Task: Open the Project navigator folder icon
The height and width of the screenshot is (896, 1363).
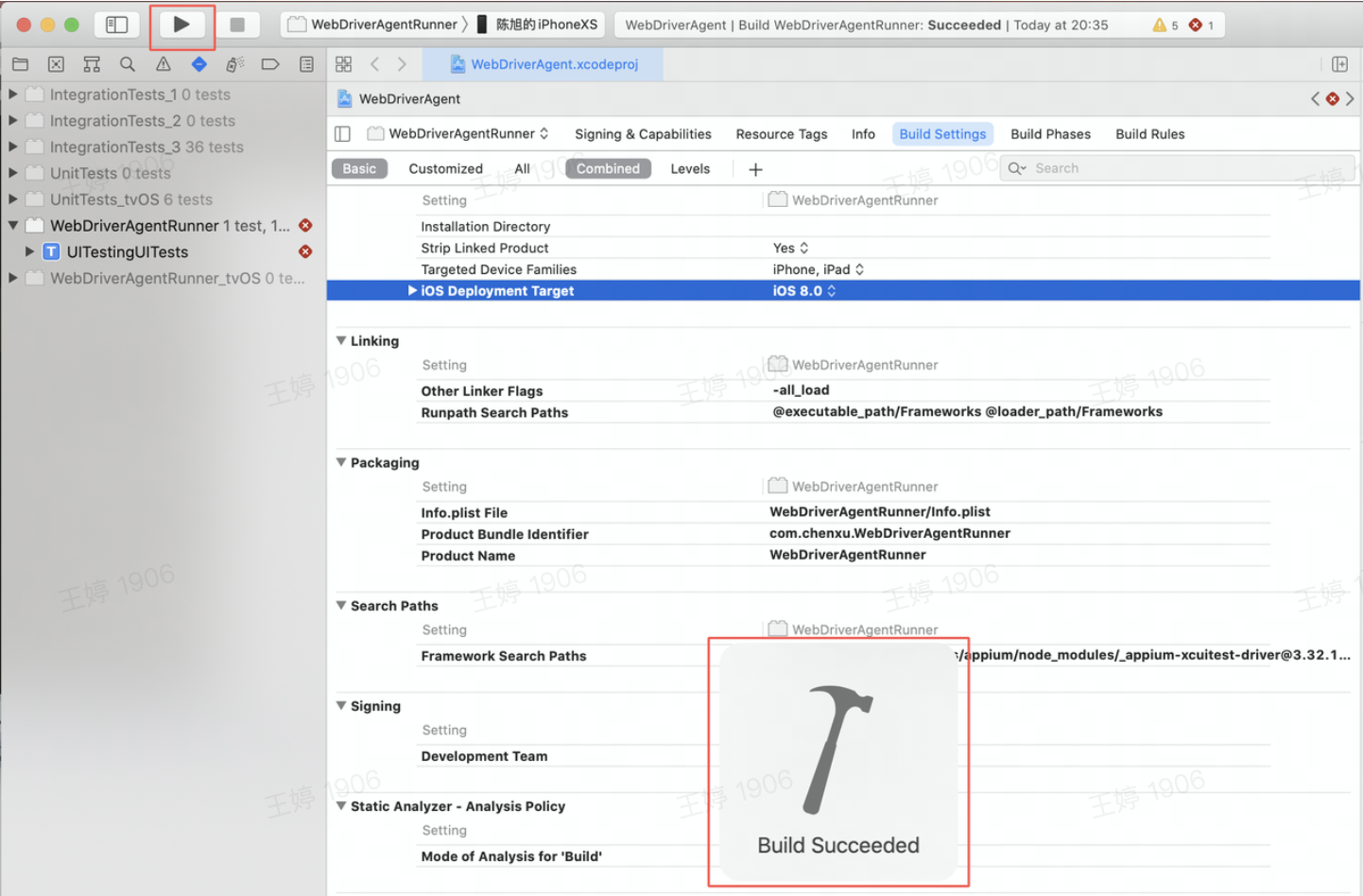Action: click(x=20, y=64)
